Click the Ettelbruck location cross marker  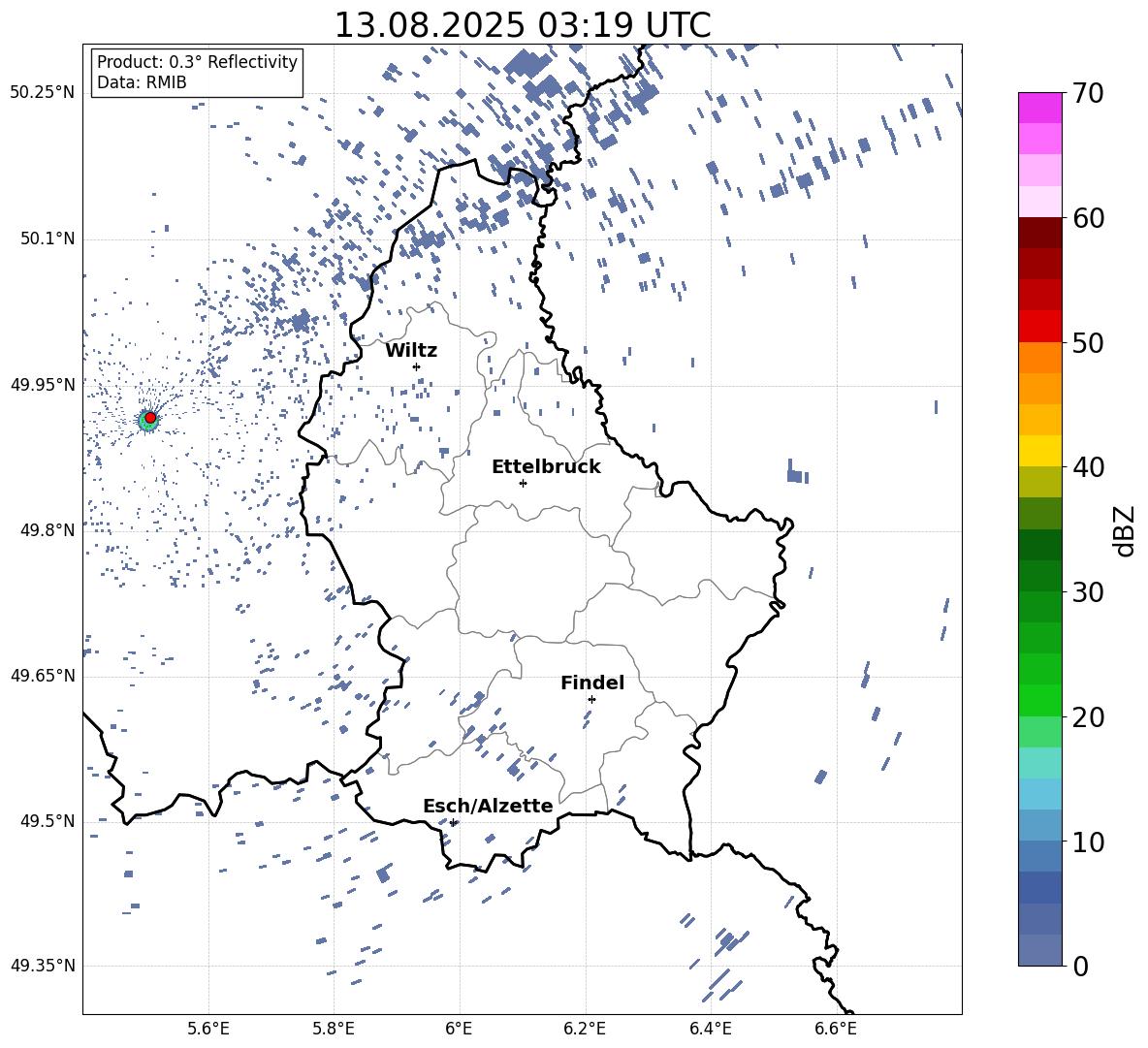point(523,483)
